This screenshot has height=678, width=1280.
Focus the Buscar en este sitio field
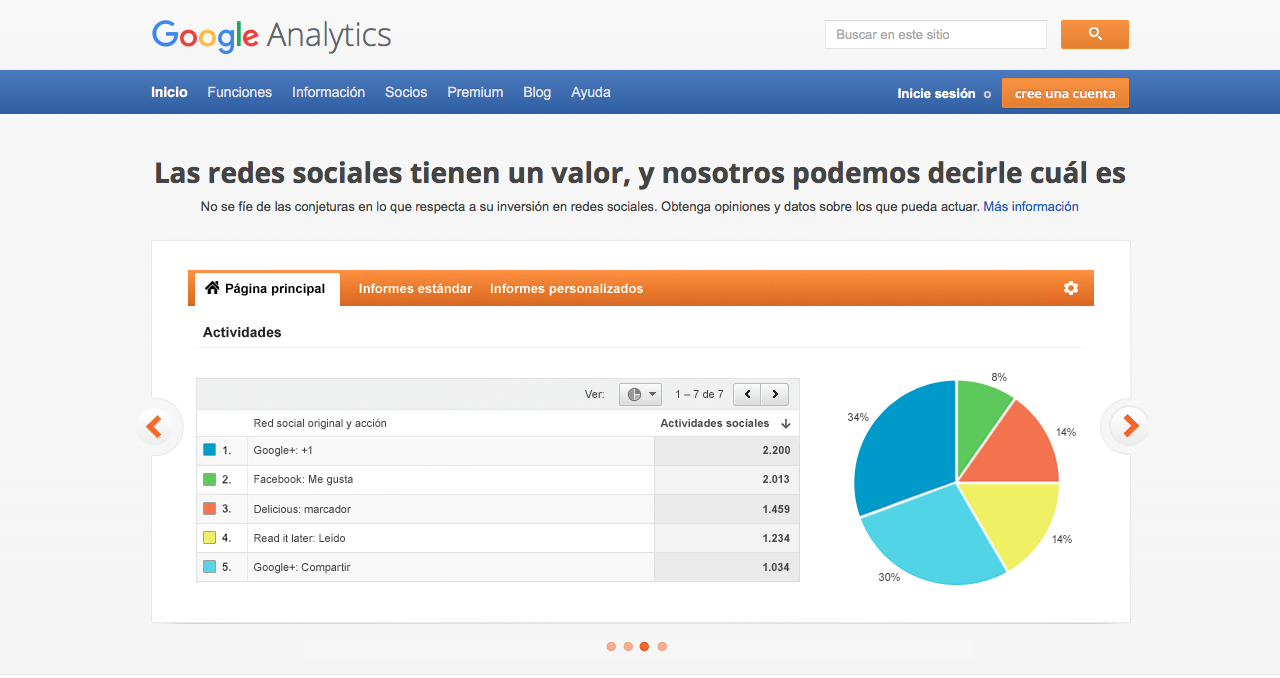coord(936,34)
